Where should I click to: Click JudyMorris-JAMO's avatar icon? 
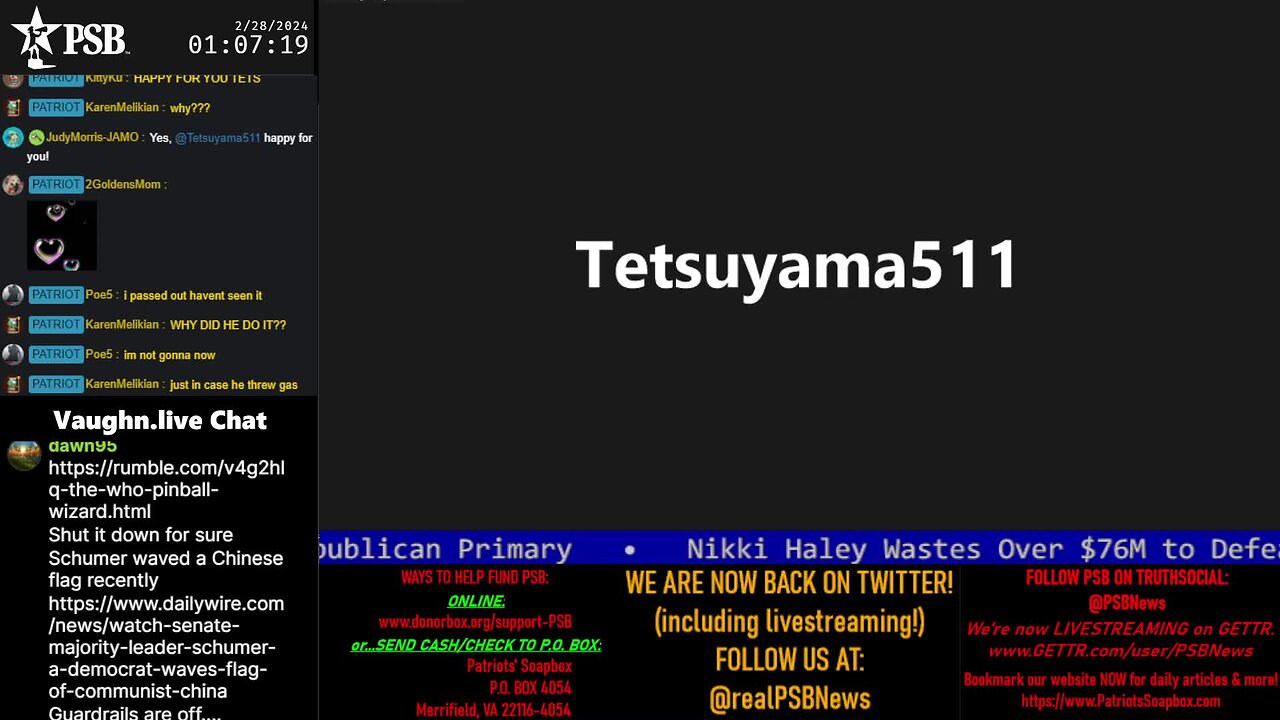coord(13,138)
